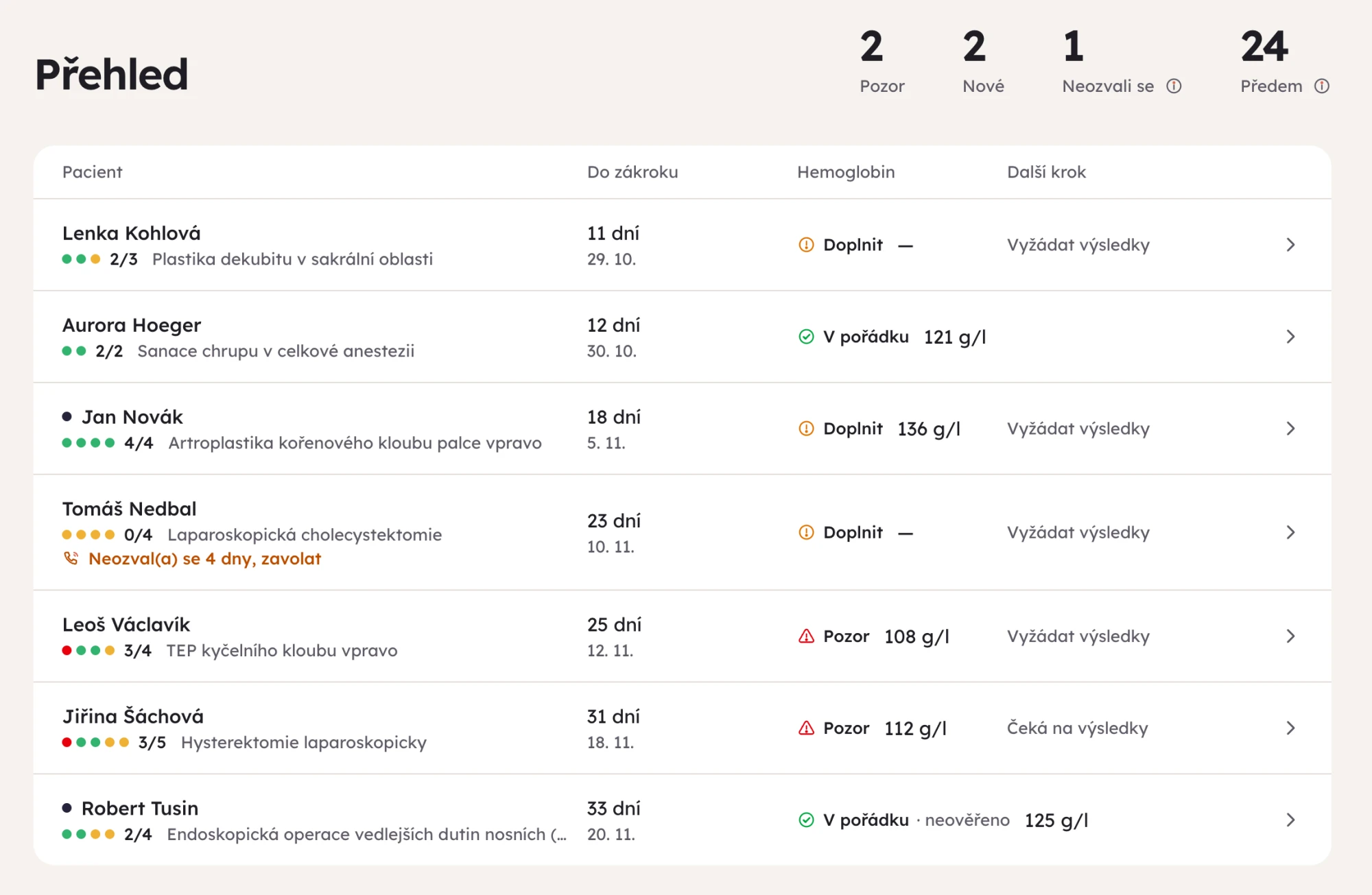
Task: Click the 108 g/l hemoglobin value
Action: [916, 636]
